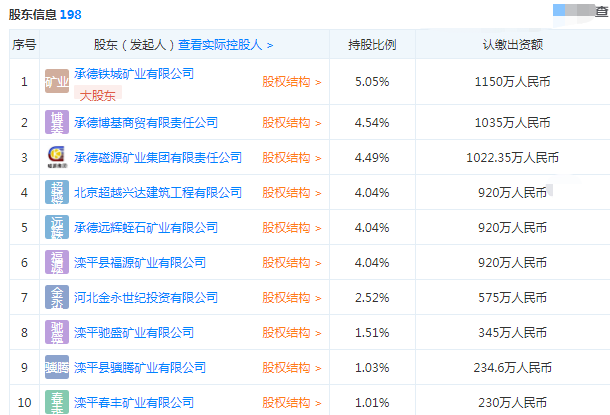
Task: Click the 认缴出资额 column header
Action: tap(513, 45)
